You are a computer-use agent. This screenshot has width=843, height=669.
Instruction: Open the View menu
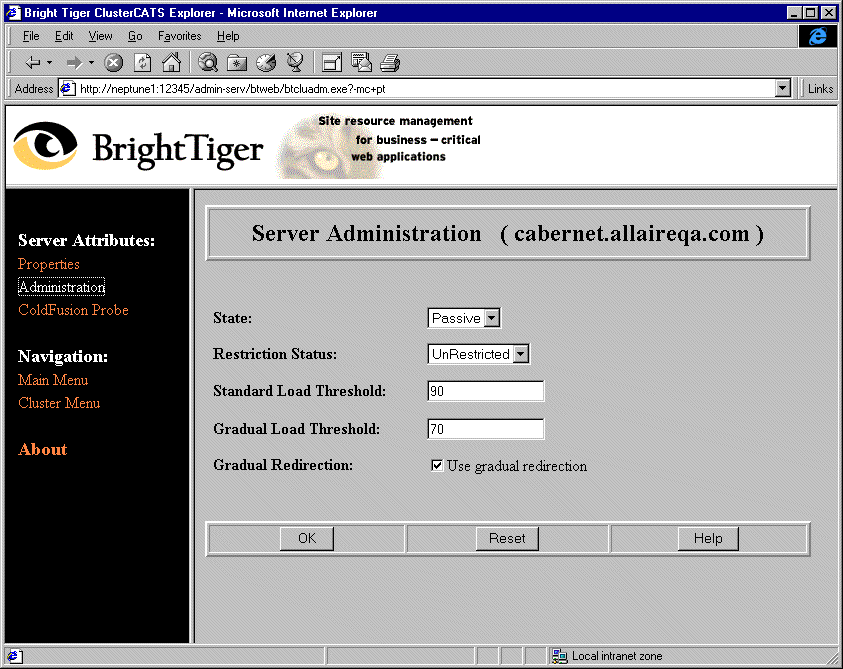tap(100, 36)
